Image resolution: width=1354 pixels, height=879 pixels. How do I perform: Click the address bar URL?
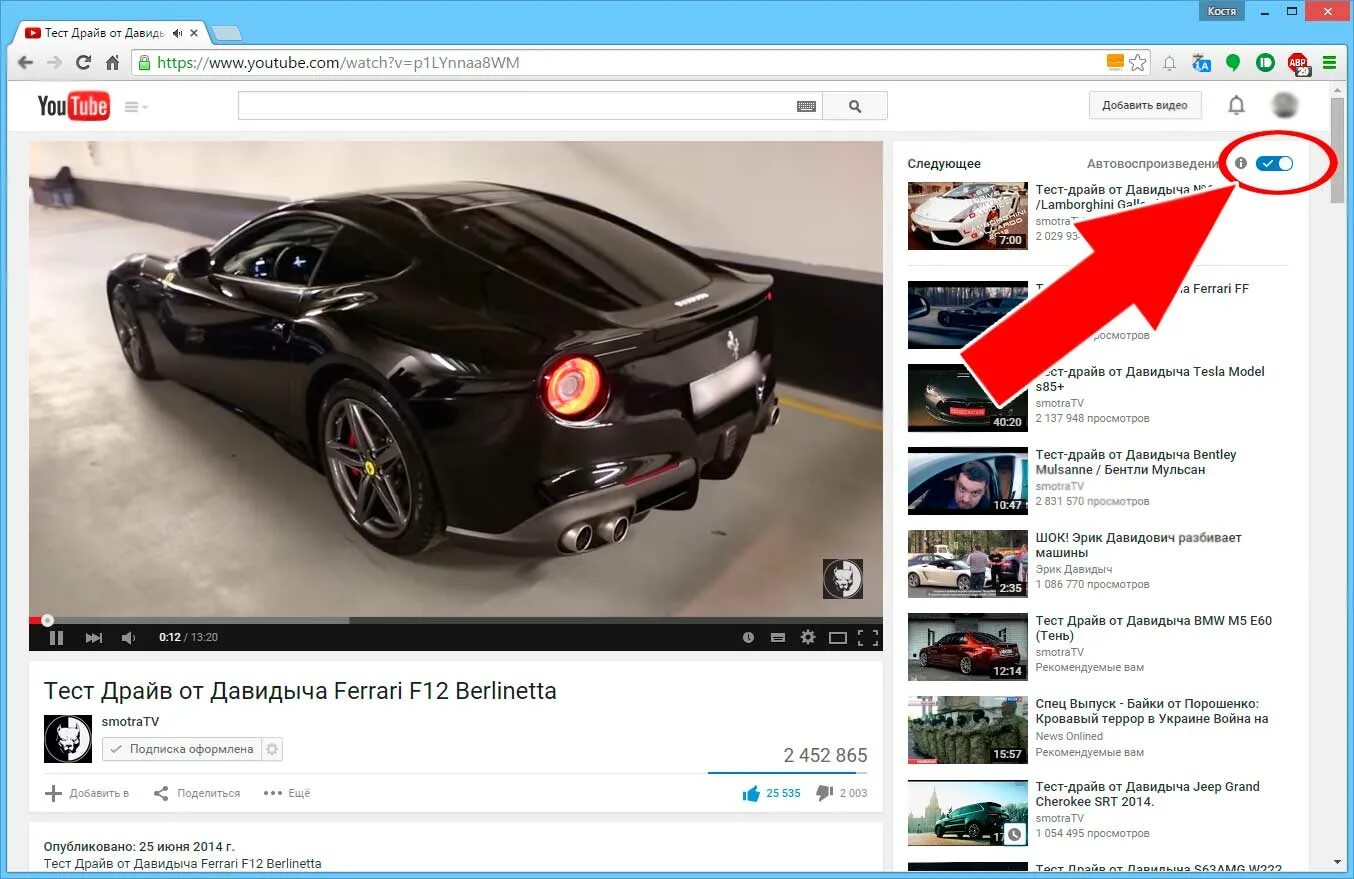tap(339, 63)
